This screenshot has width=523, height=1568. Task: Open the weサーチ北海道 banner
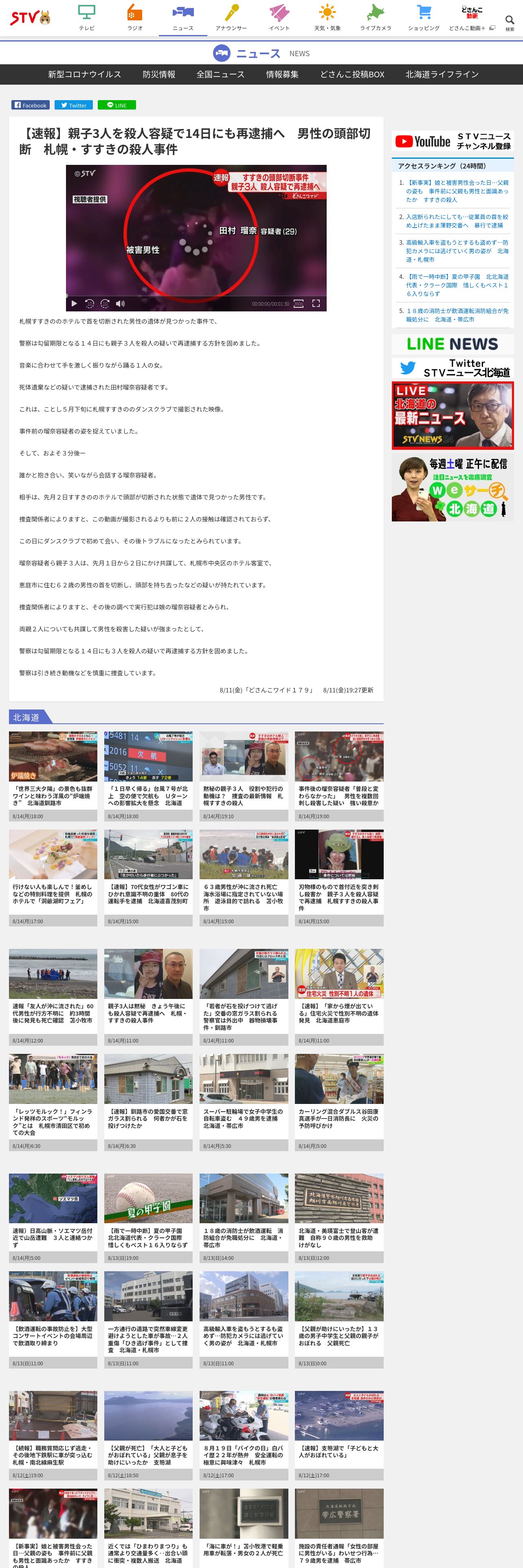(453, 487)
